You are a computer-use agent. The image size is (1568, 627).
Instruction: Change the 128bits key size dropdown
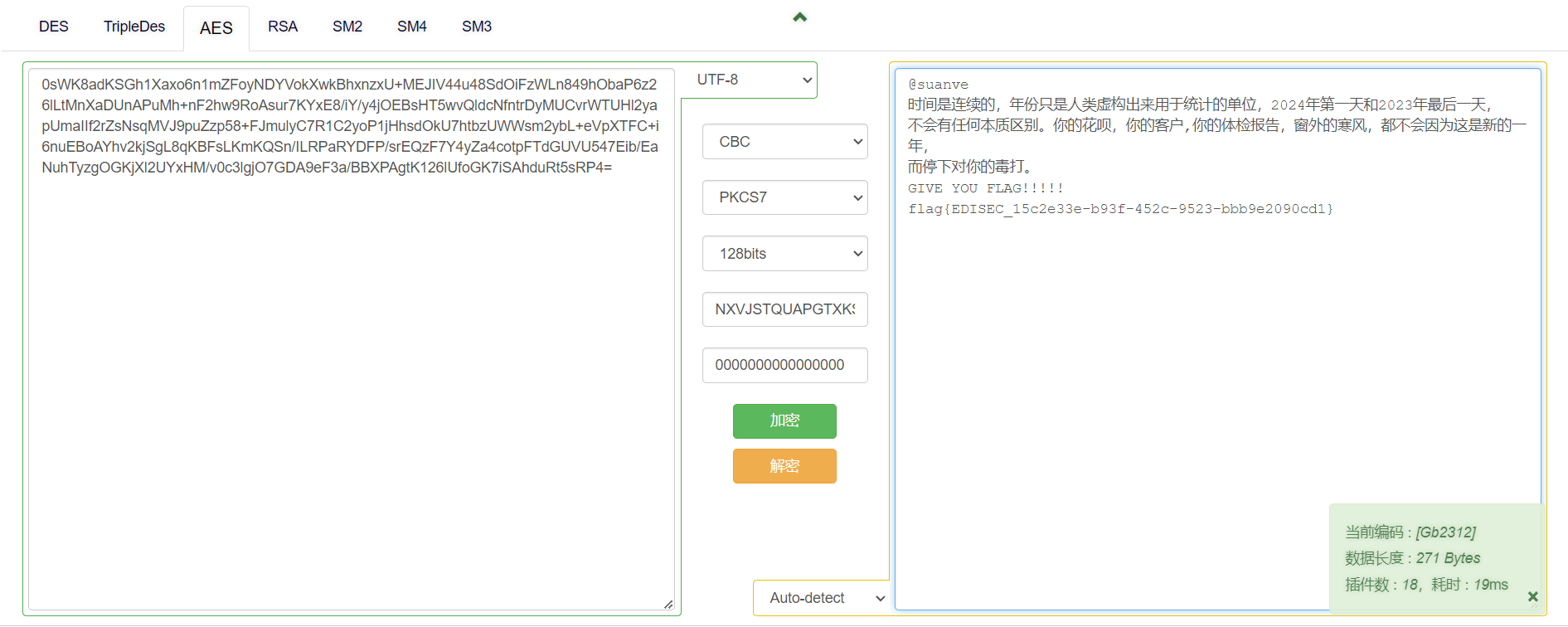[x=784, y=254]
